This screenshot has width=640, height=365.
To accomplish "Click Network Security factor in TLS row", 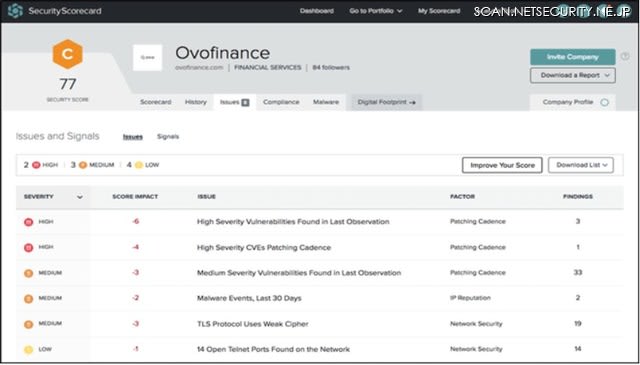I will (476, 324).
